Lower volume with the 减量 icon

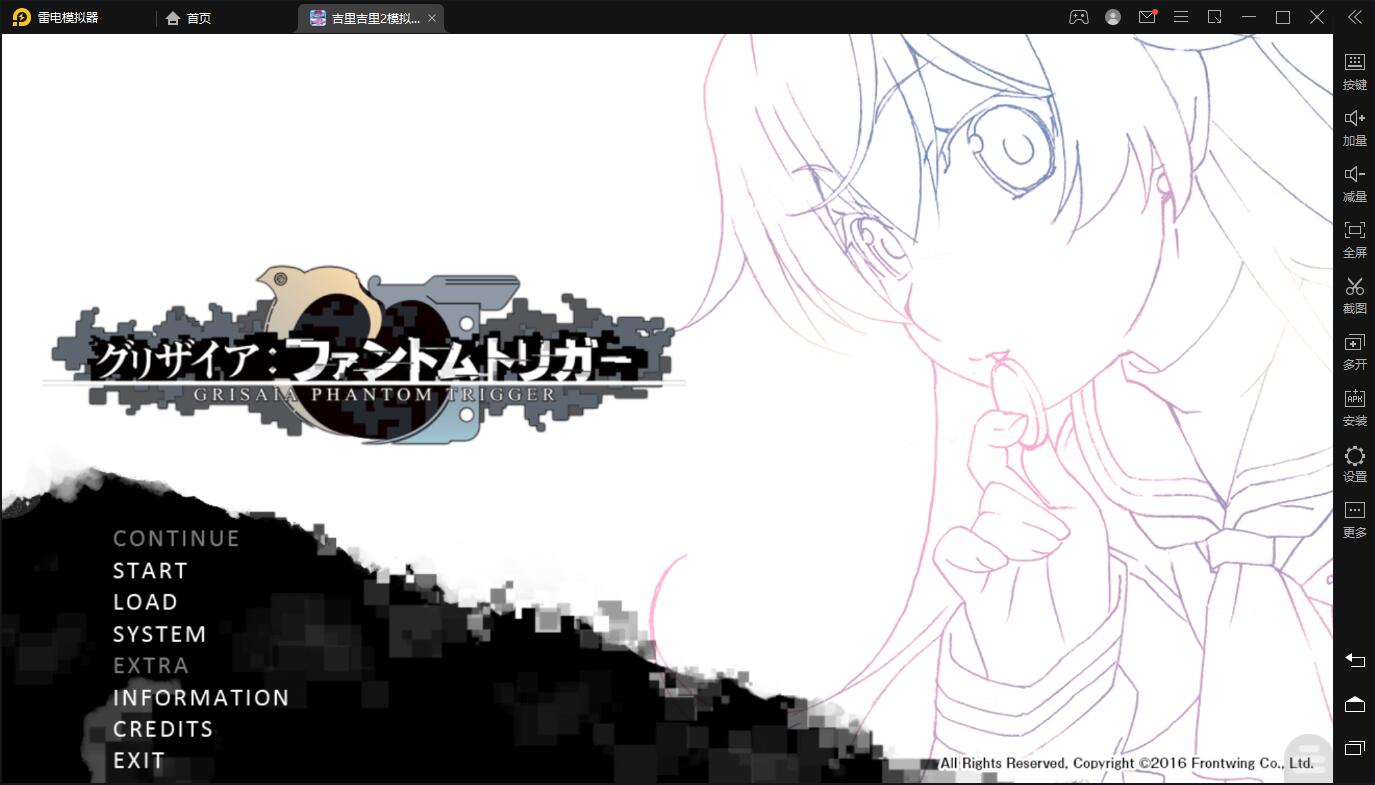tap(1354, 182)
